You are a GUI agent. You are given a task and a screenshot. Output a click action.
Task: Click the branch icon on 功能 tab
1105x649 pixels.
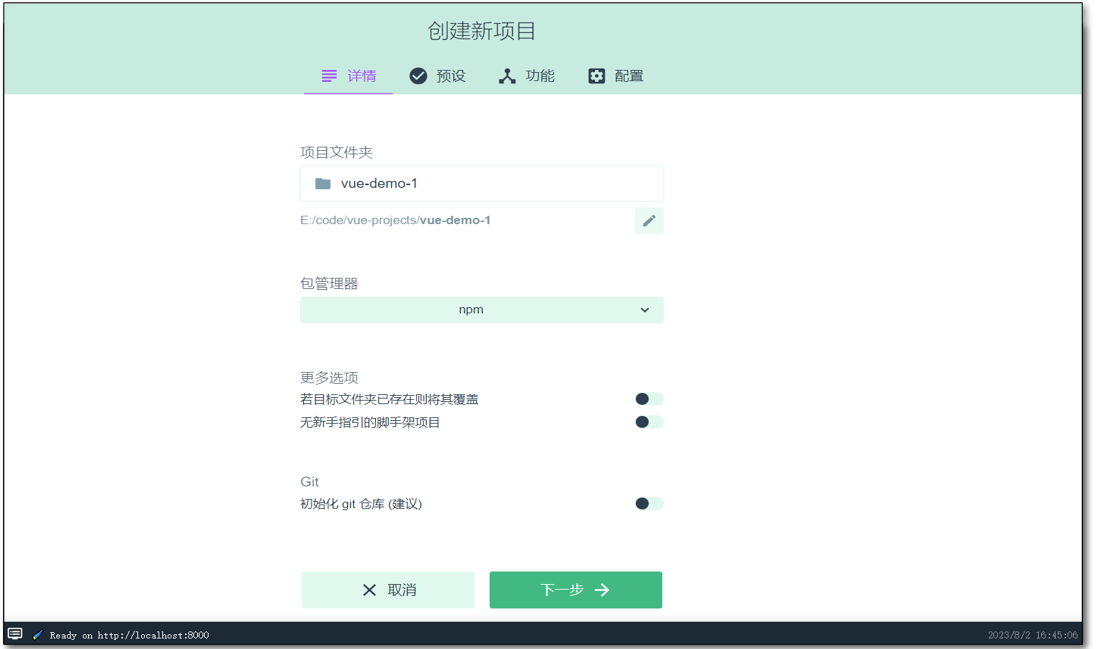pyautogui.click(x=507, y=76)
